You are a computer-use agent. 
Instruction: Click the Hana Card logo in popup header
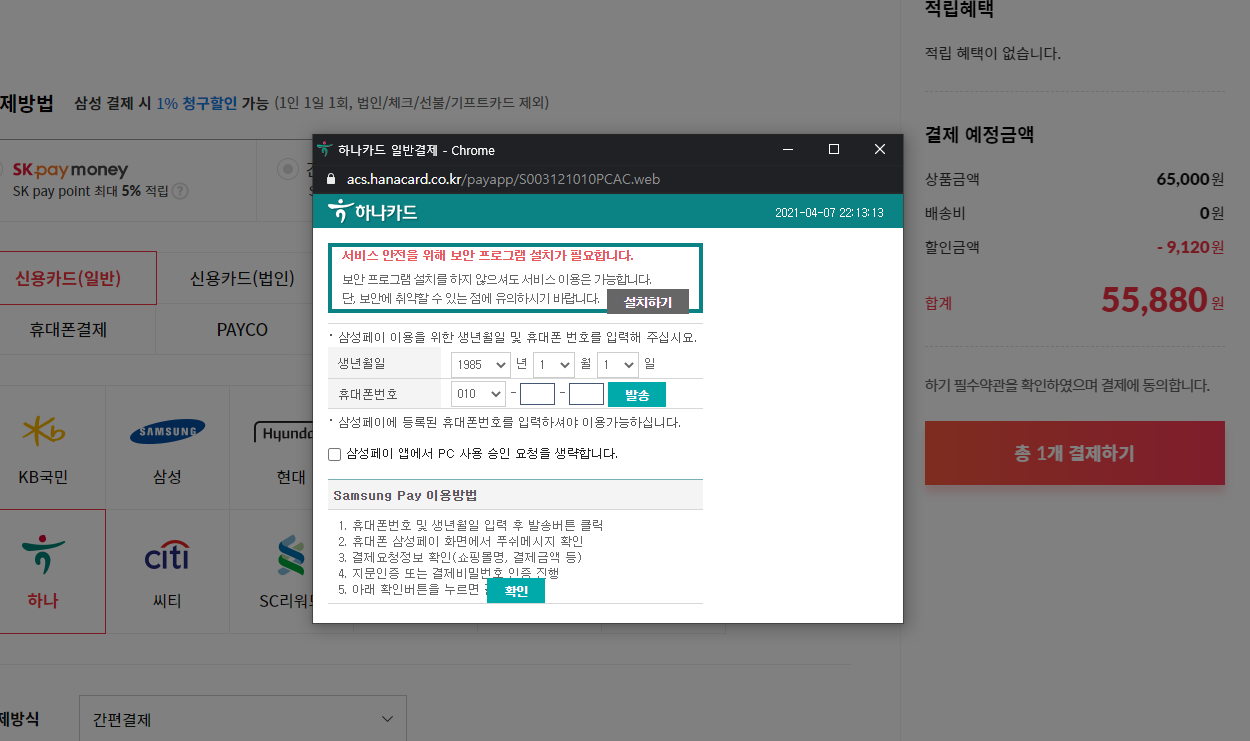click(x=372, y=211)
